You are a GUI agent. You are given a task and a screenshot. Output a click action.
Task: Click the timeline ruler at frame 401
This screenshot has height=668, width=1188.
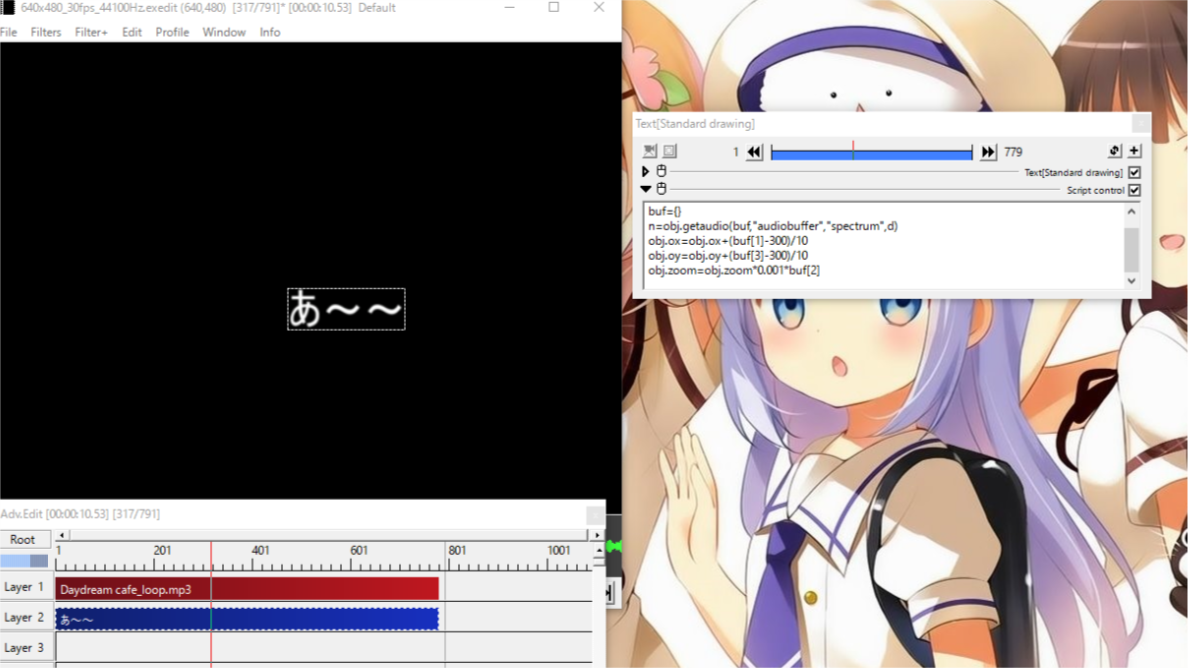point(260,551)
